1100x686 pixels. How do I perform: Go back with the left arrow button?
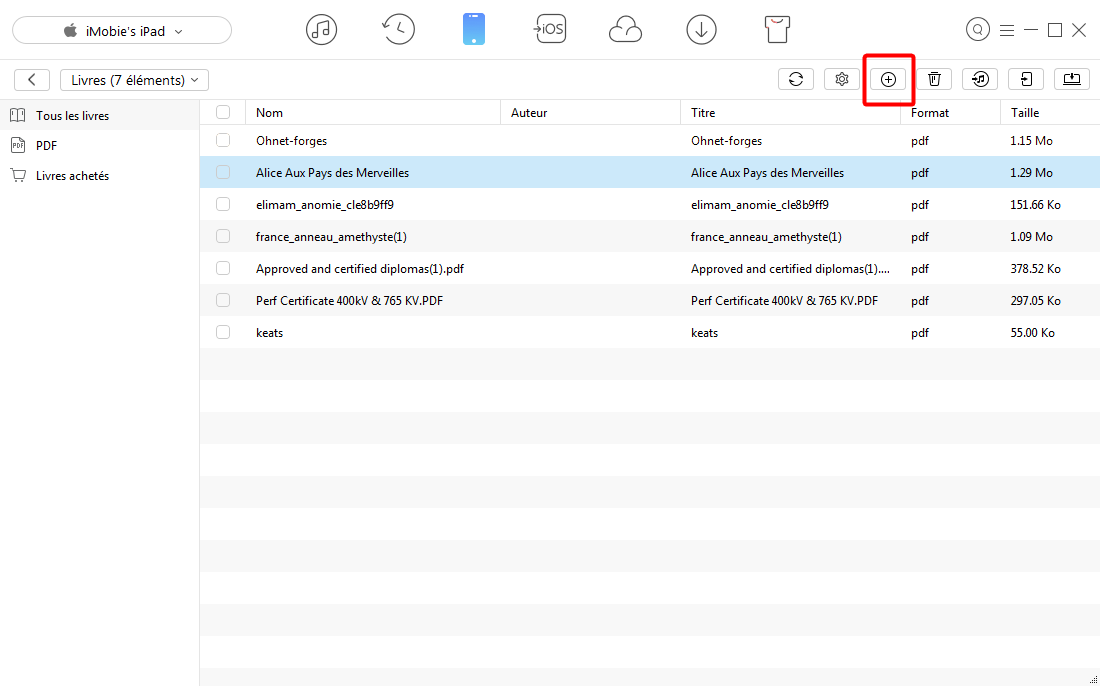(32, 80)
